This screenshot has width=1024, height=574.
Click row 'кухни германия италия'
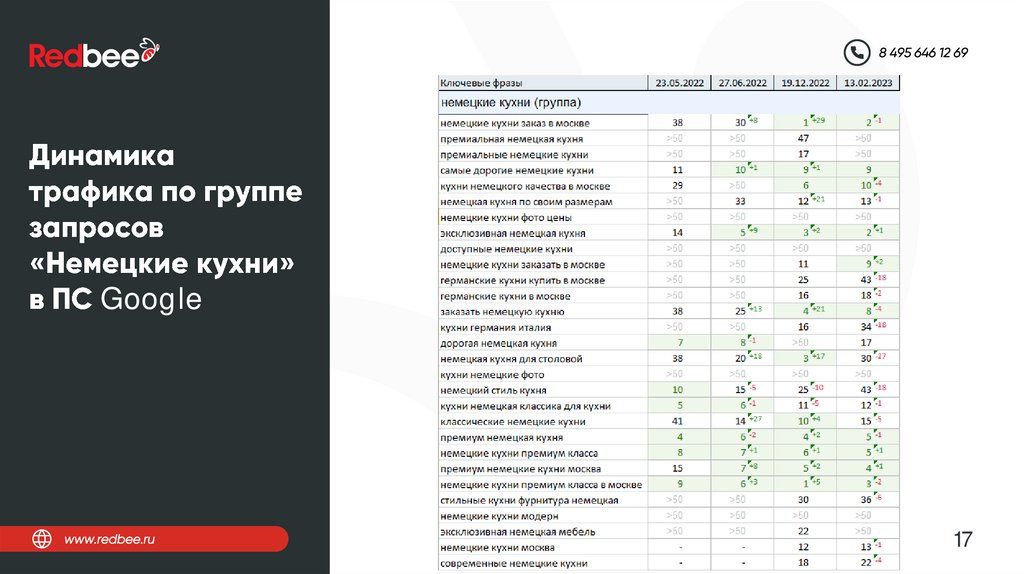coord(669,327)
